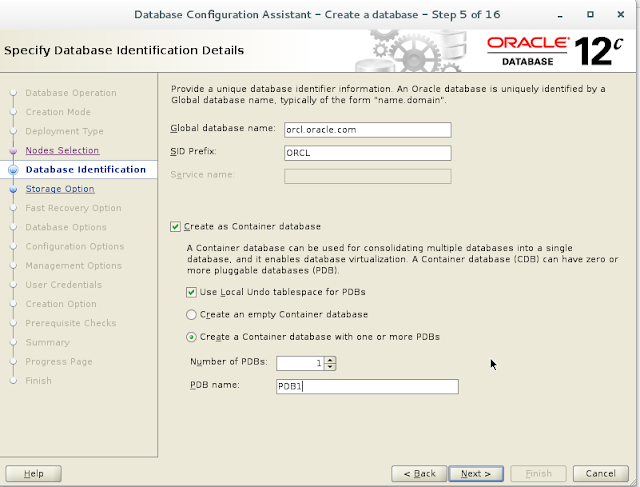Click the Deployment Type step

[x=64, y=131]
